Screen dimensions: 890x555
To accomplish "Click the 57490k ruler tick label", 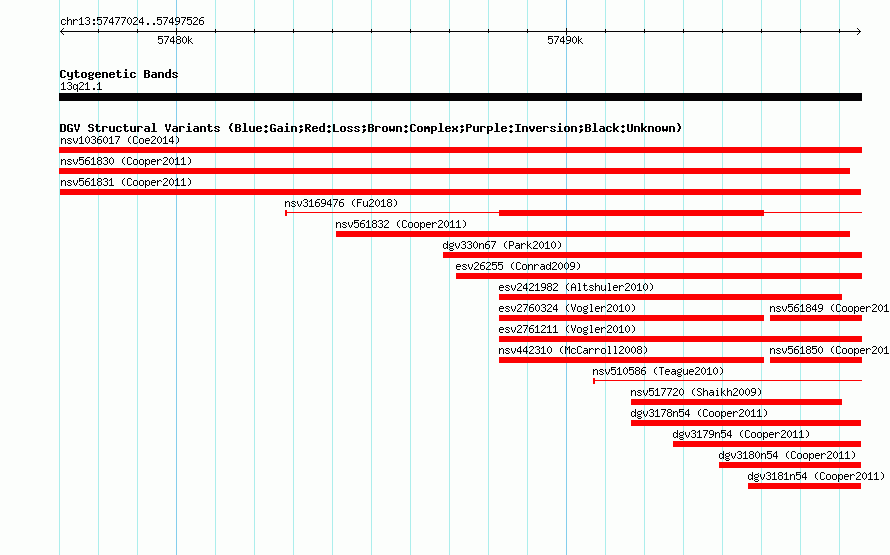I will pyautogui.click(x=565, y=40).
